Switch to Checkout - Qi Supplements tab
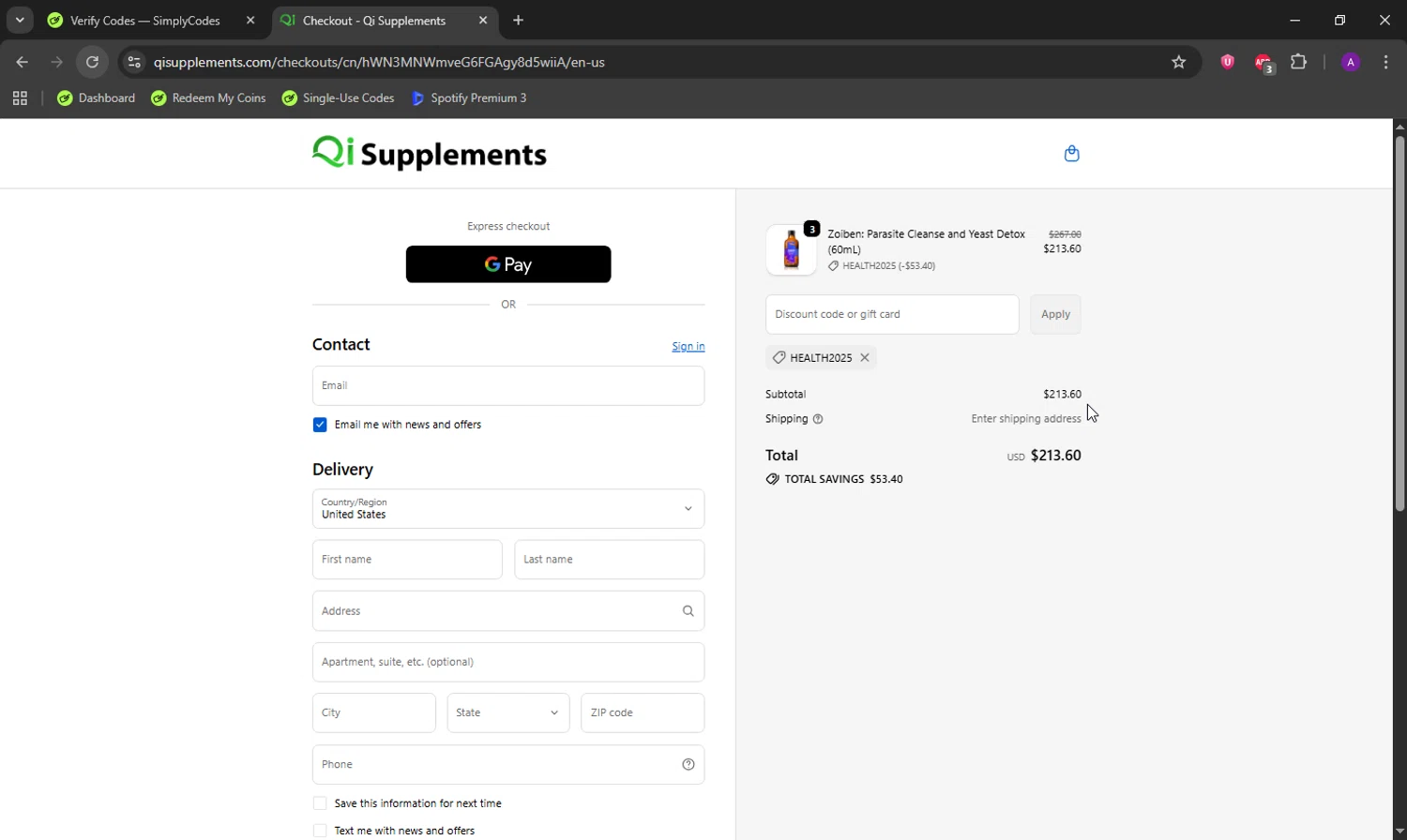The height and width of the screenshot is (840, 1407). point(386,20)
